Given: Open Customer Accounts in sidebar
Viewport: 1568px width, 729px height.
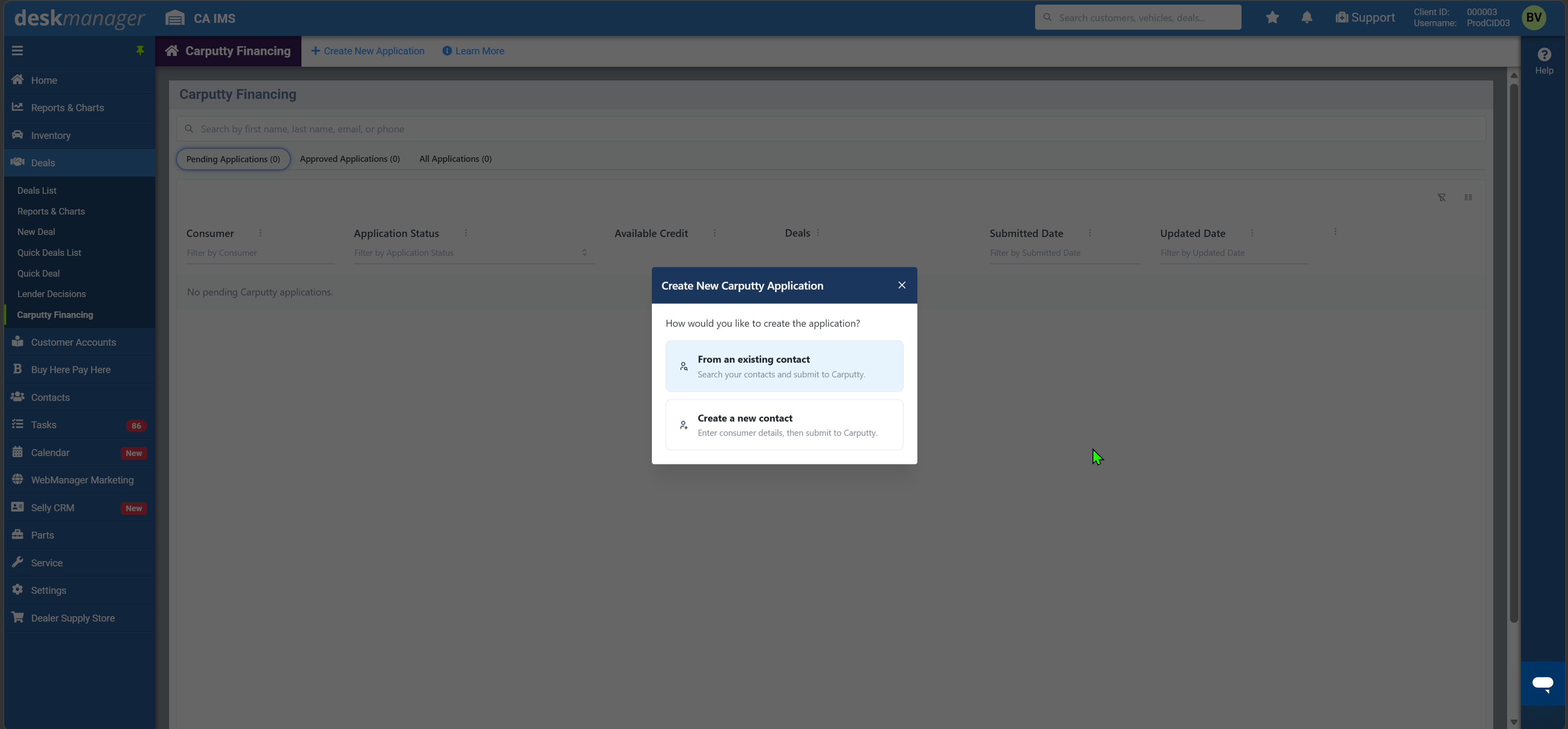Looking at the screenshot, I should coord(80,342).
